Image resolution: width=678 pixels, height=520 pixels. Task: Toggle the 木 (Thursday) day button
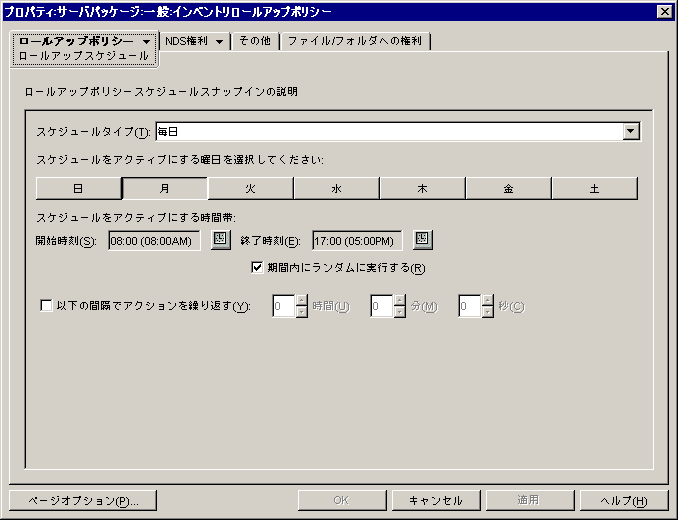[422, 188]
